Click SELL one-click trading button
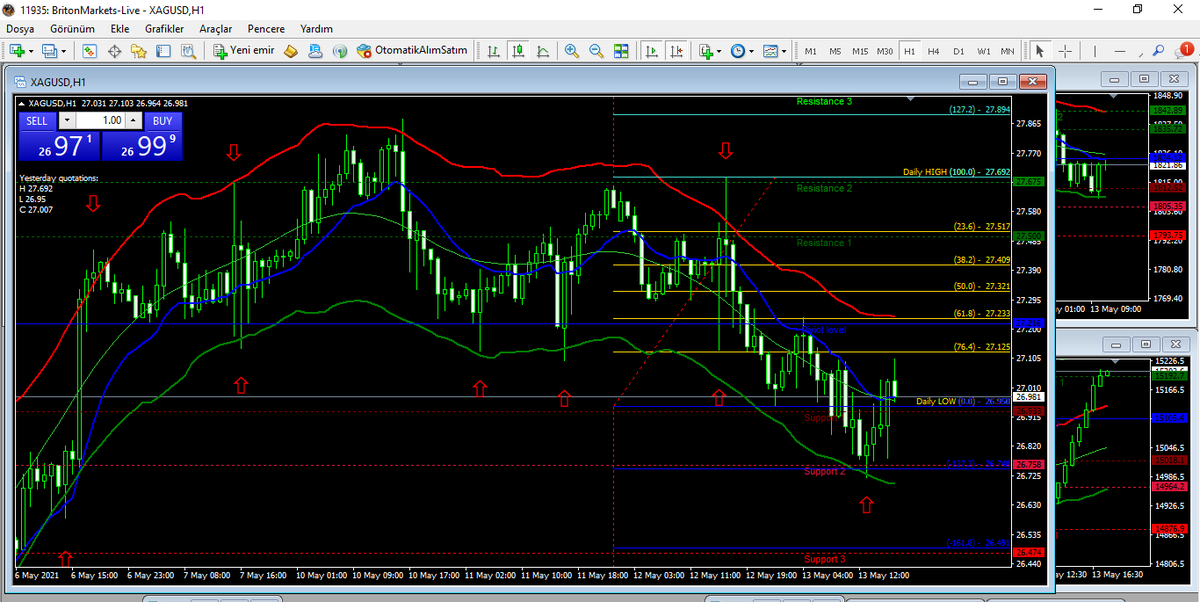1200x602 pixels. [x=36, y=120]
